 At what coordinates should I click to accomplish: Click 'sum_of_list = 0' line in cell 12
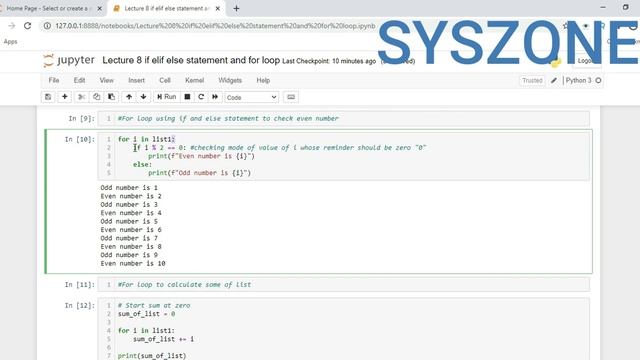[x=147, y=314]
